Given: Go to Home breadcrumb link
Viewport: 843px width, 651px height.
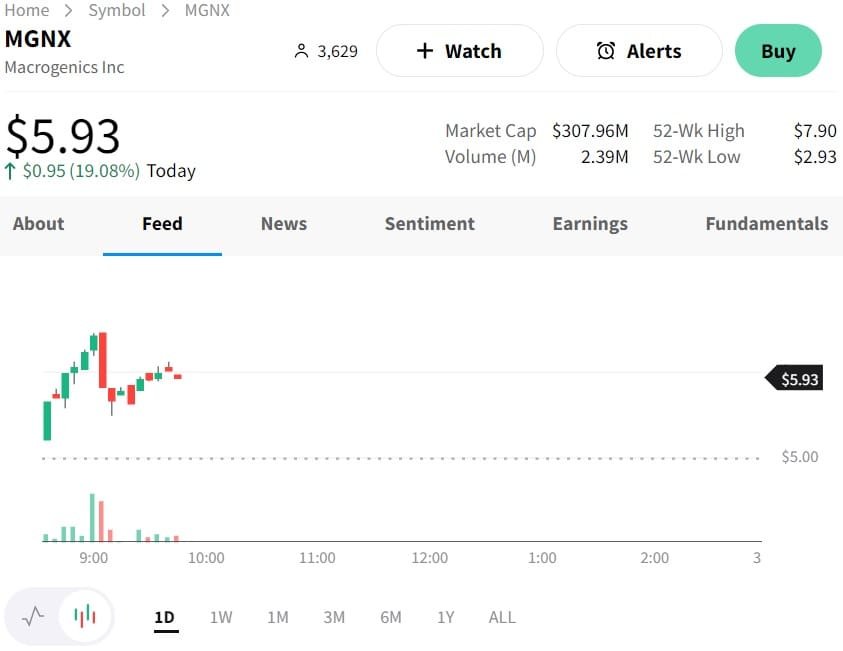Looking at the screenshot, I should point(27,10).
